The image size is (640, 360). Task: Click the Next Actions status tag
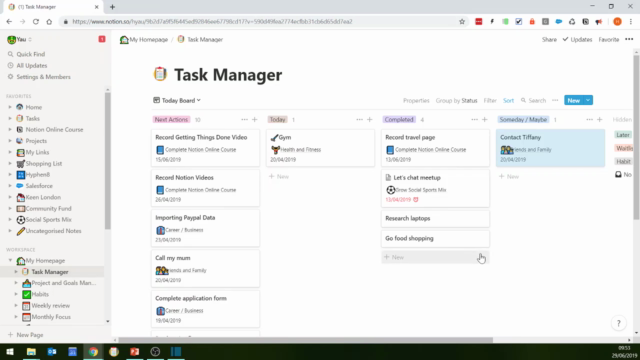(171, 120)
